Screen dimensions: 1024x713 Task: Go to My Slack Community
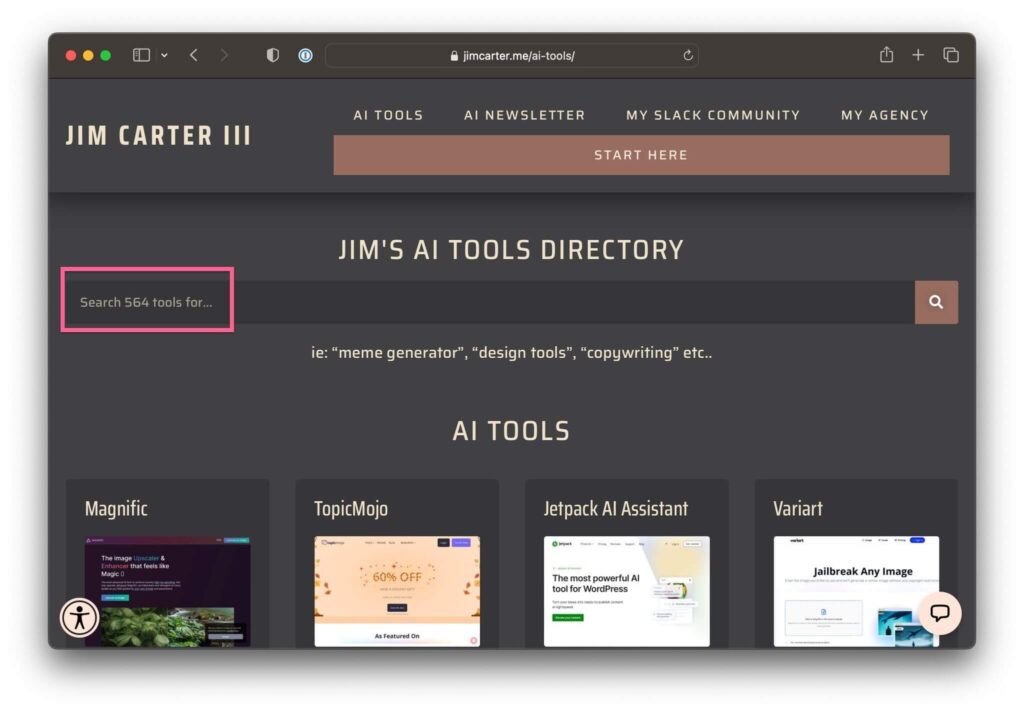tap(713, 115)
